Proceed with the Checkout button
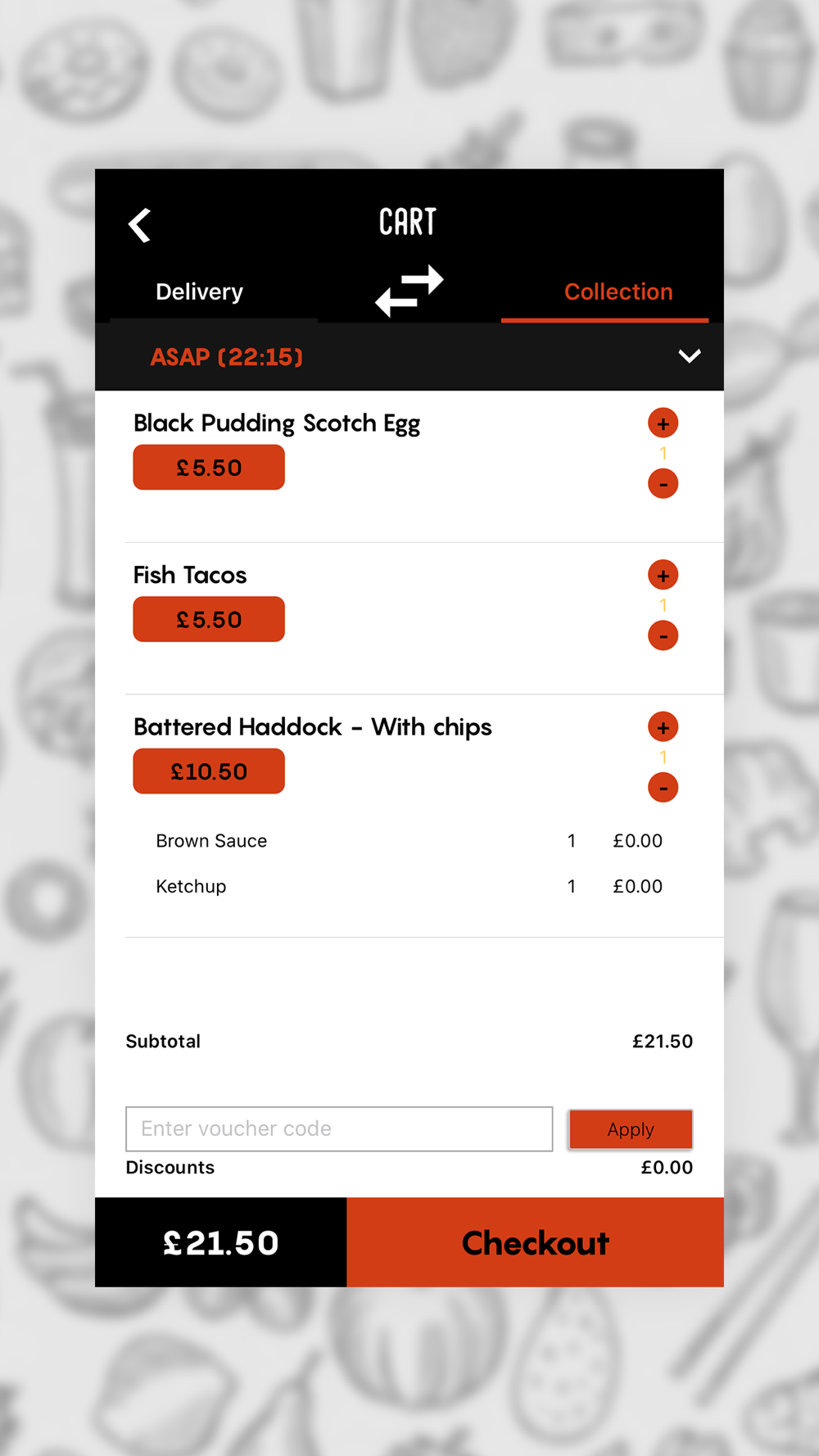Screen dimensions: 819x1456 coord(536,1242)
